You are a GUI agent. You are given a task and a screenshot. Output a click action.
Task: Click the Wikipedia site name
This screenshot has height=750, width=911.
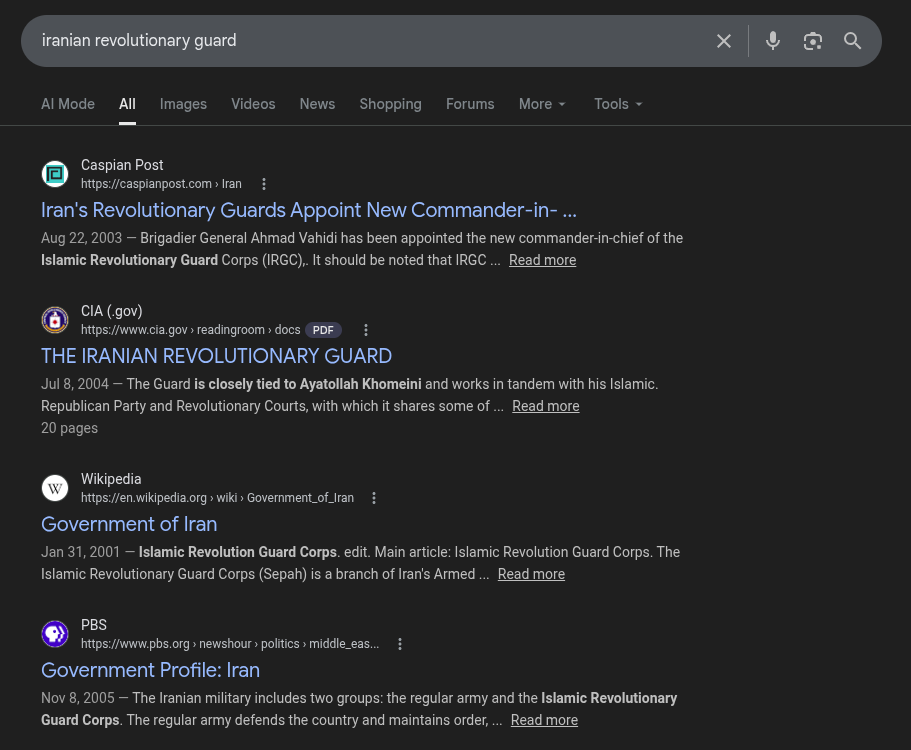click(111, 479)
